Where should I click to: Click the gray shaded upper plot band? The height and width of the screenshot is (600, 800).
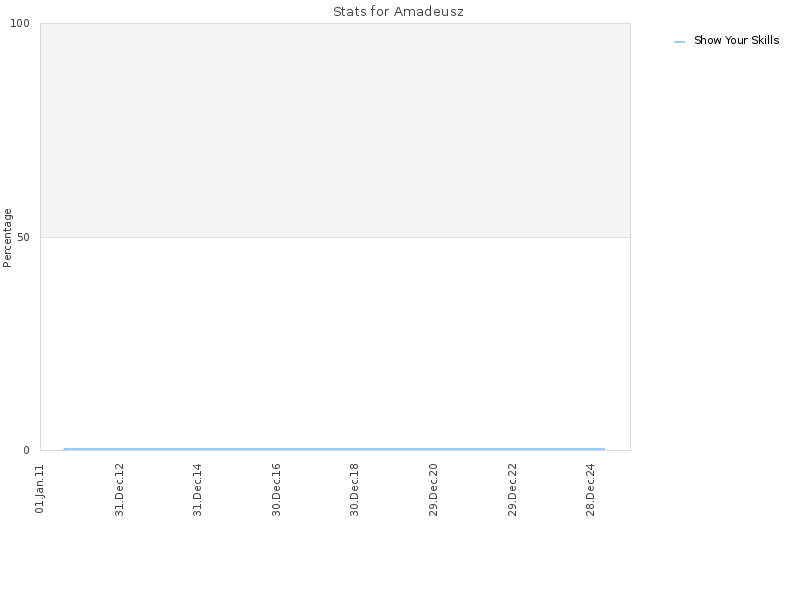click(x=335, y=130)
